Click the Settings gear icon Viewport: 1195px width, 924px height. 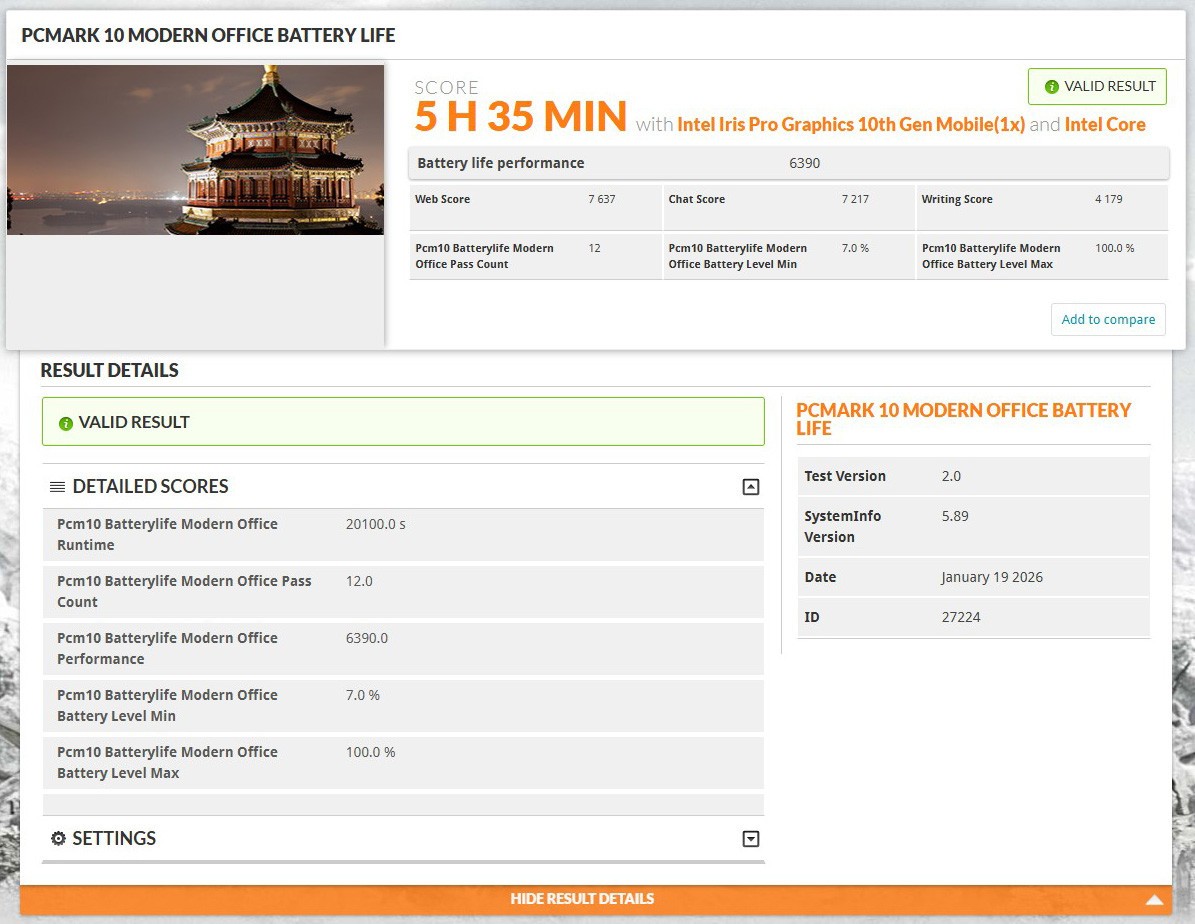59,839
